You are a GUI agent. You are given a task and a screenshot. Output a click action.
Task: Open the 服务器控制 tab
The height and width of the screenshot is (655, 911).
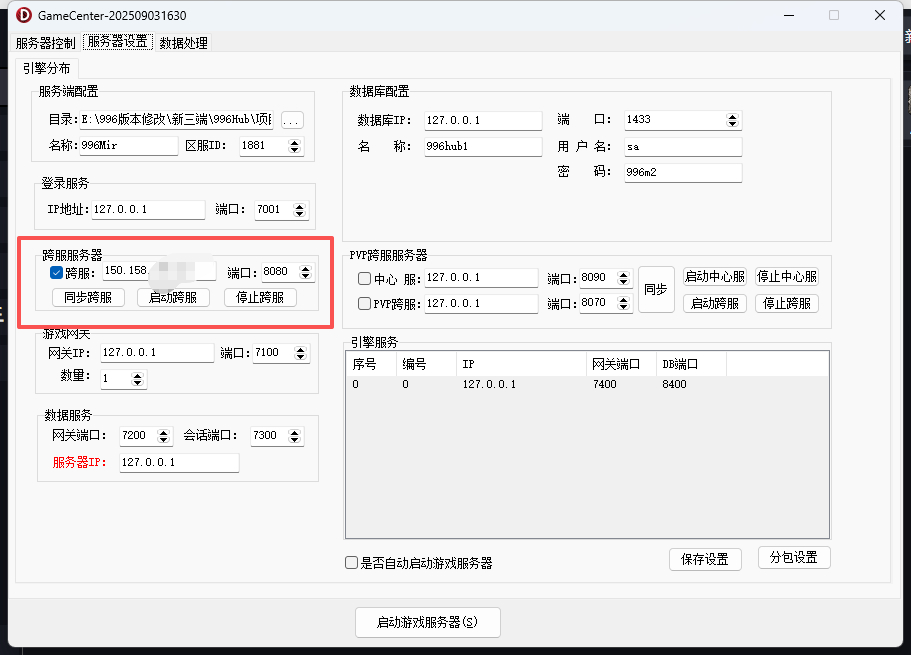click(44, 42)
